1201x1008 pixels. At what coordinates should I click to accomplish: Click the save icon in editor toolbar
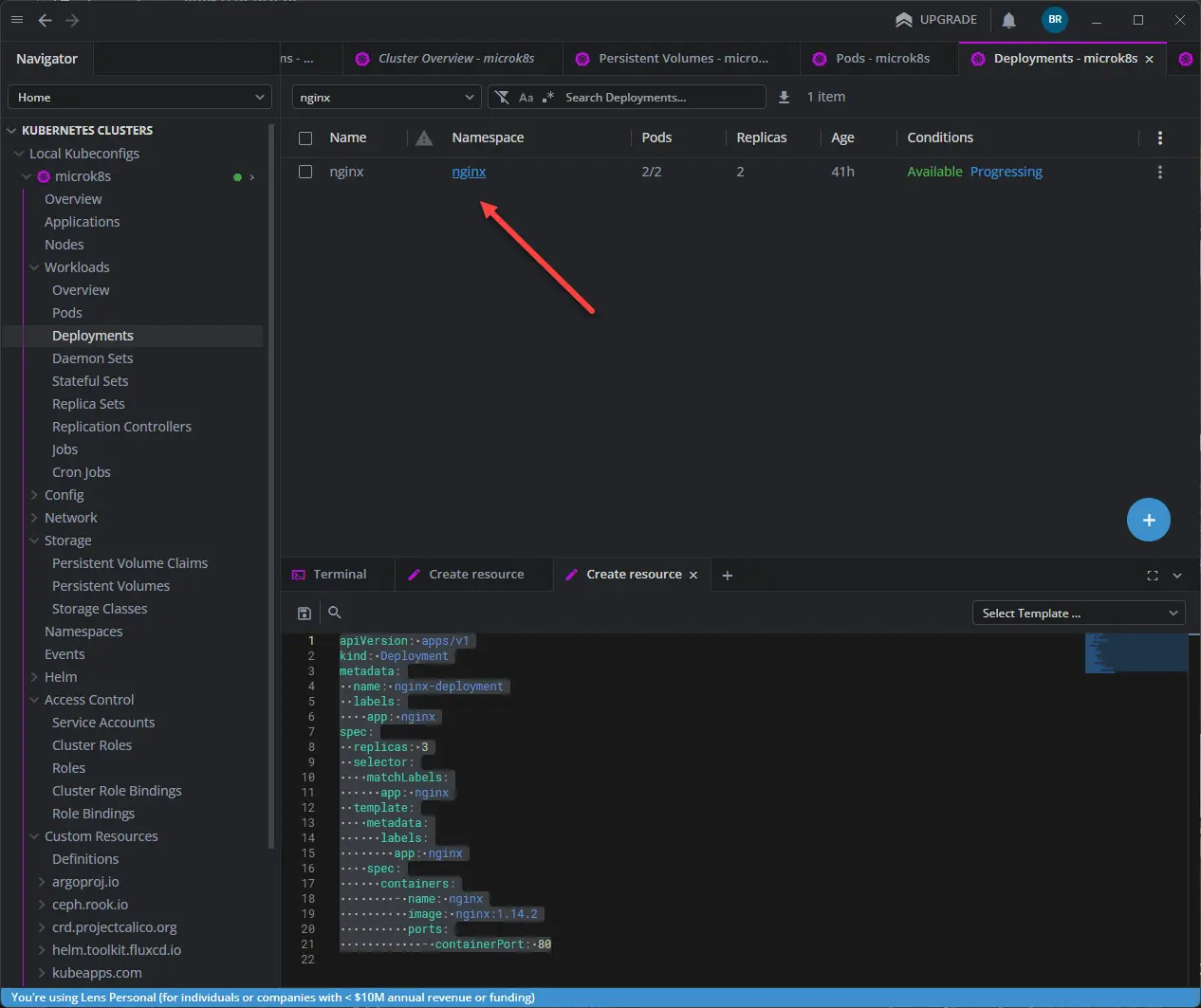coord(305,614)
